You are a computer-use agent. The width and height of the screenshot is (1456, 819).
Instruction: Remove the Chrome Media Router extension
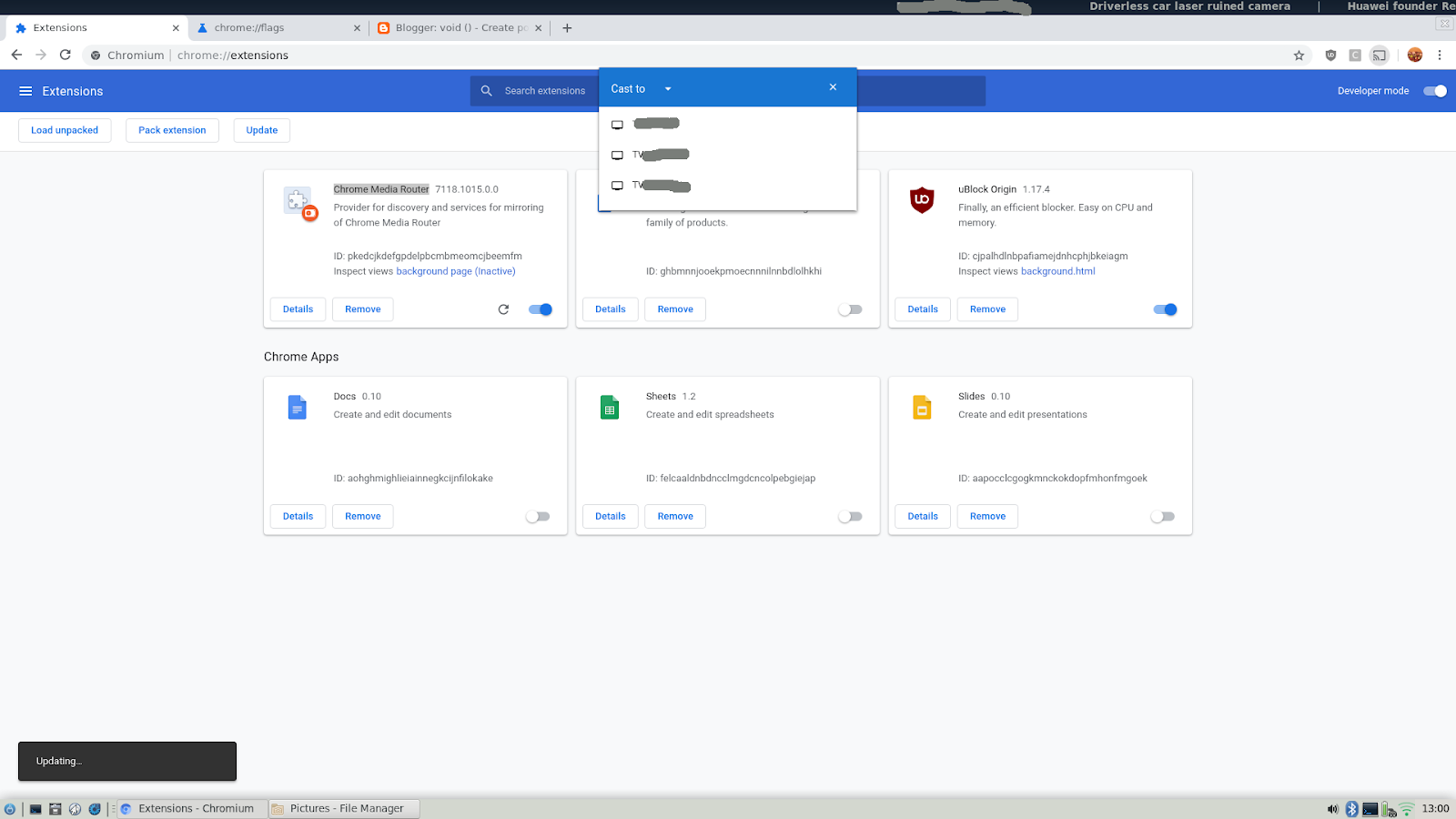(363, 309)
